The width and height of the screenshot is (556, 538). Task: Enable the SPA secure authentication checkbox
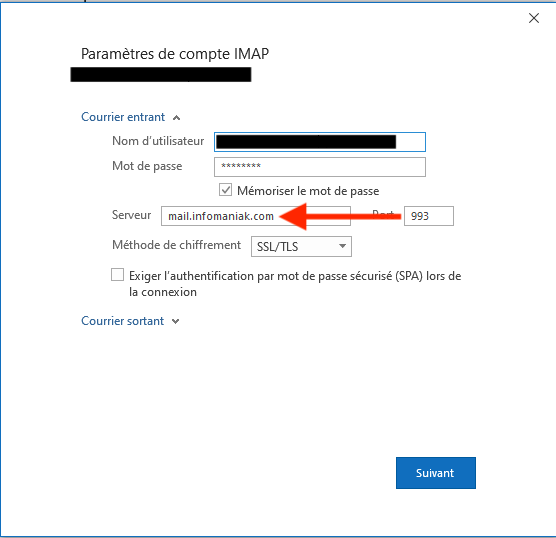pos(117,275)
